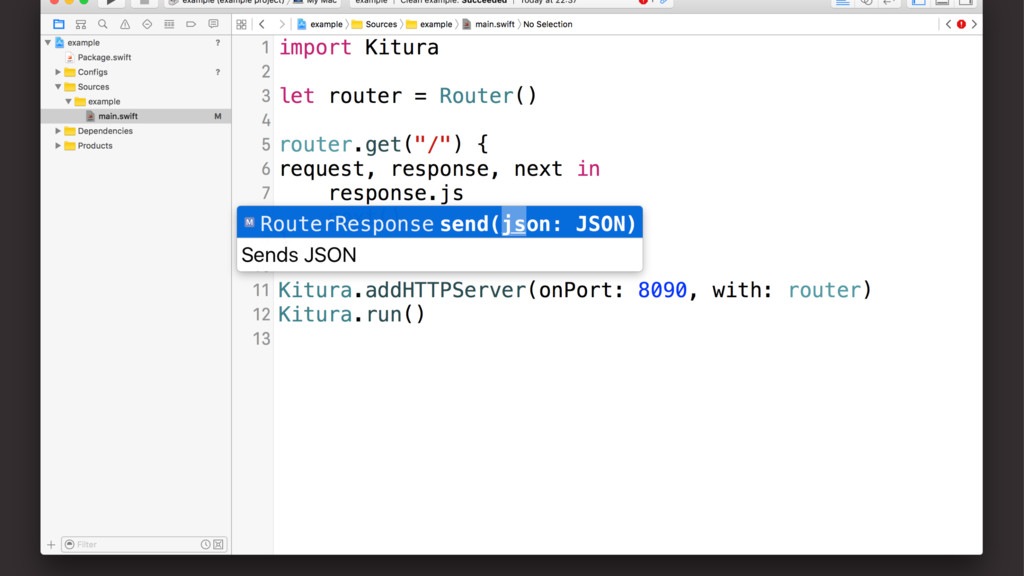Click the example project blueprint icon in navigator
Viewport: 1024px width, 576px height.
pos(59,42)
